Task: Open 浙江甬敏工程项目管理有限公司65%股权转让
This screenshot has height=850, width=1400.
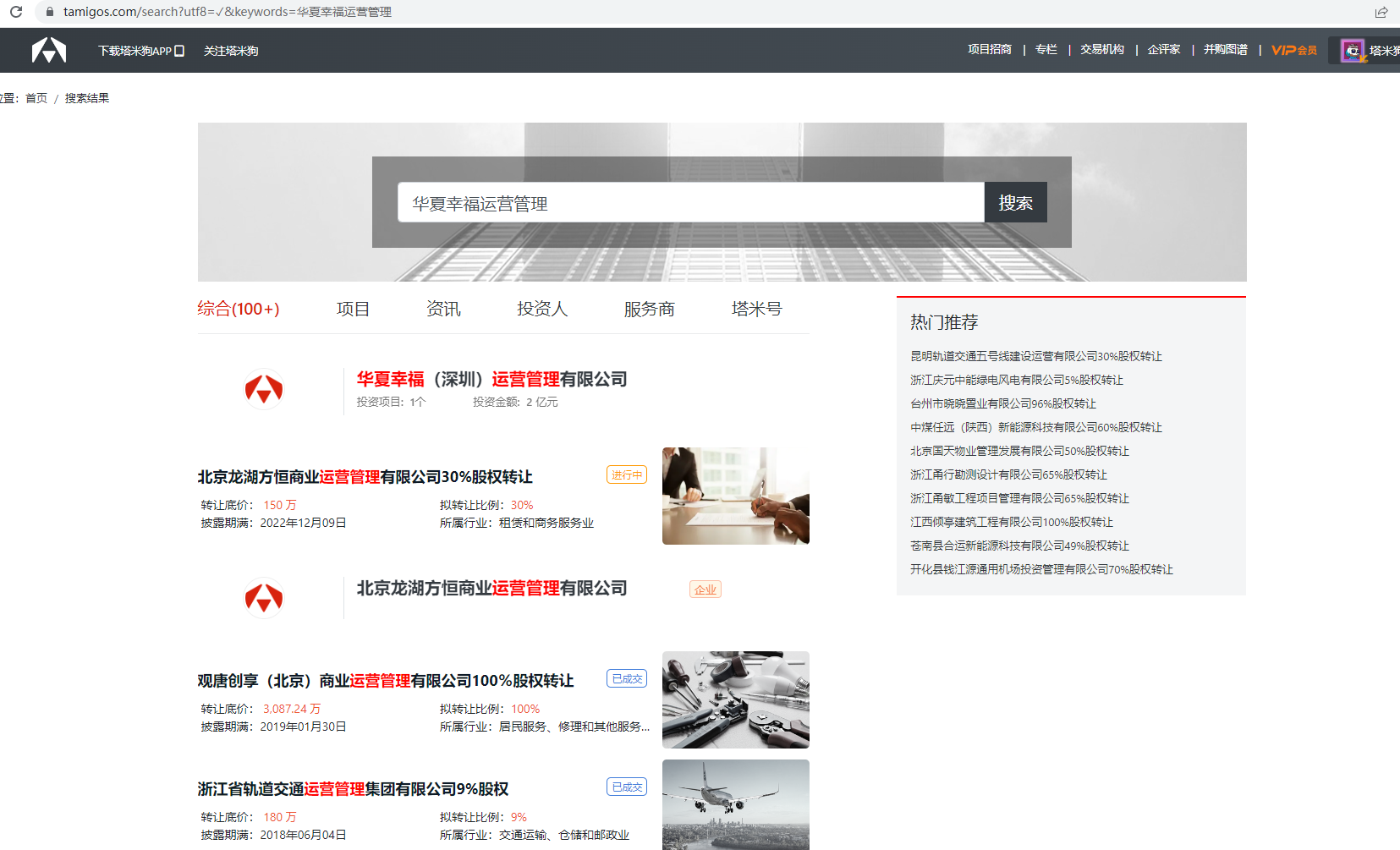Action: pos(1020,498)
